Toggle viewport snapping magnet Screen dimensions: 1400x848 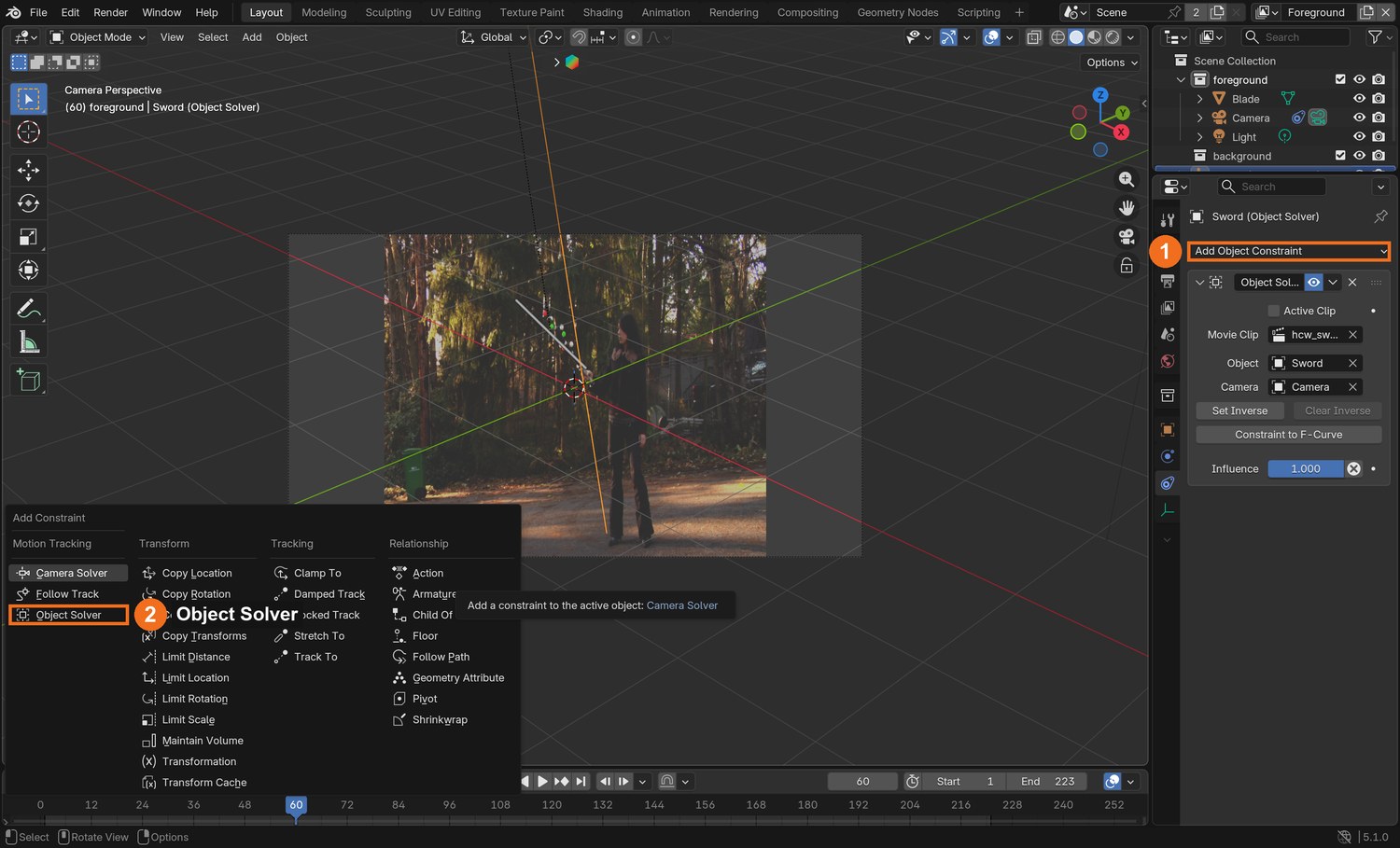[579, 37]
